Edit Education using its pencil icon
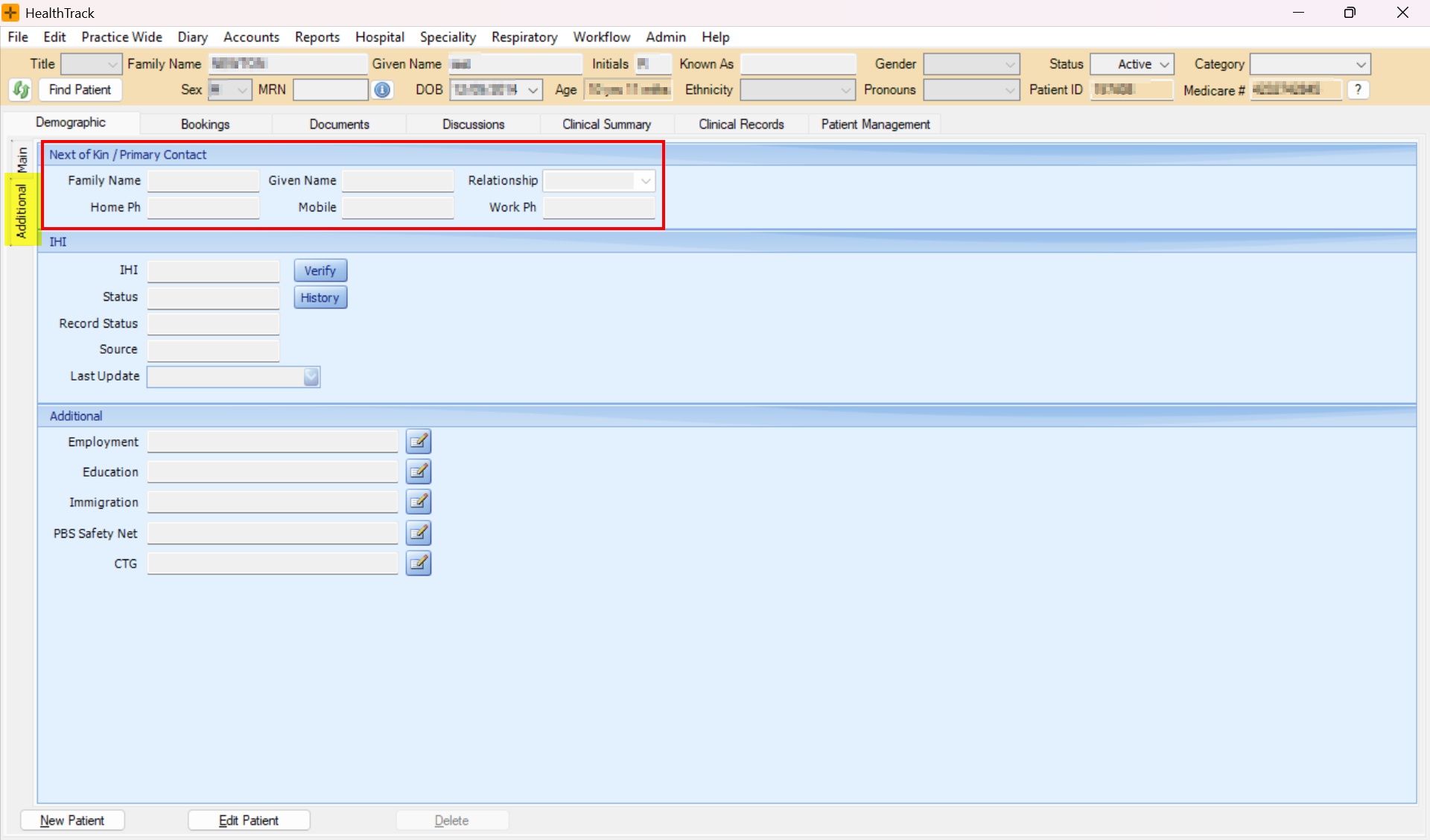The width and height of the screenshot is (1430, 840). (x=419, y=471)
